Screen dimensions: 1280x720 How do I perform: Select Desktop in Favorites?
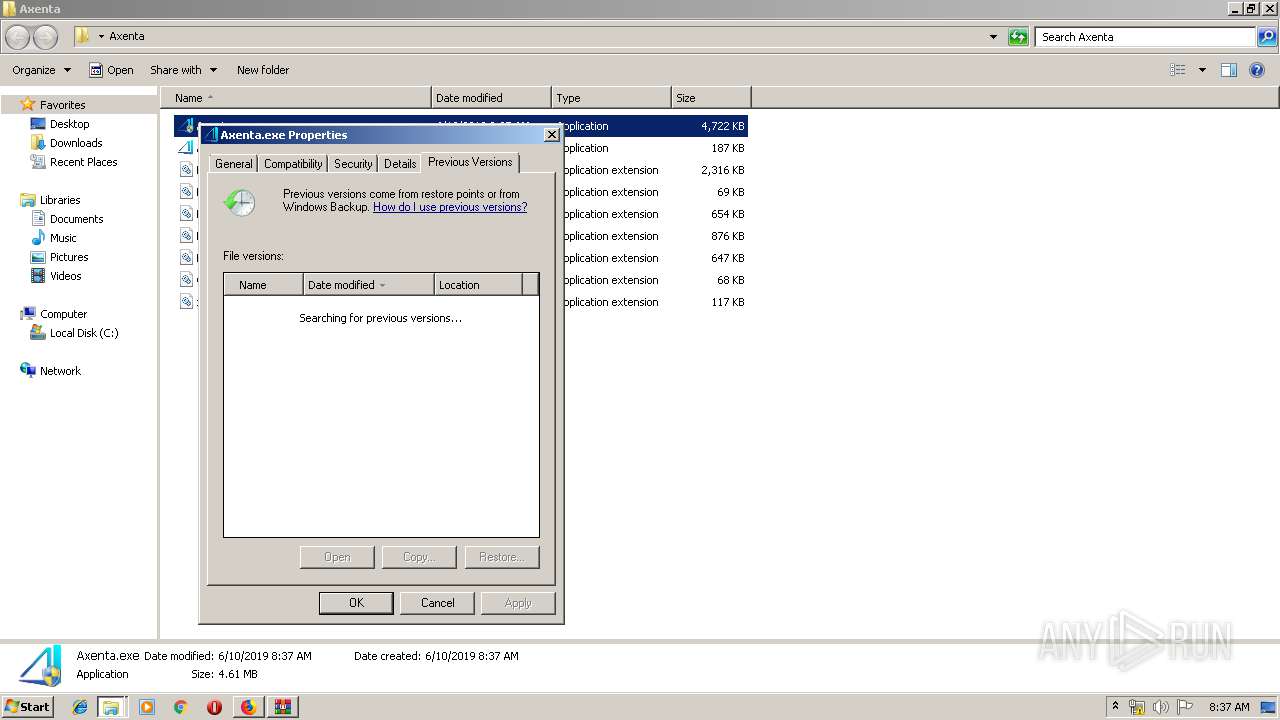click(69, 124)
